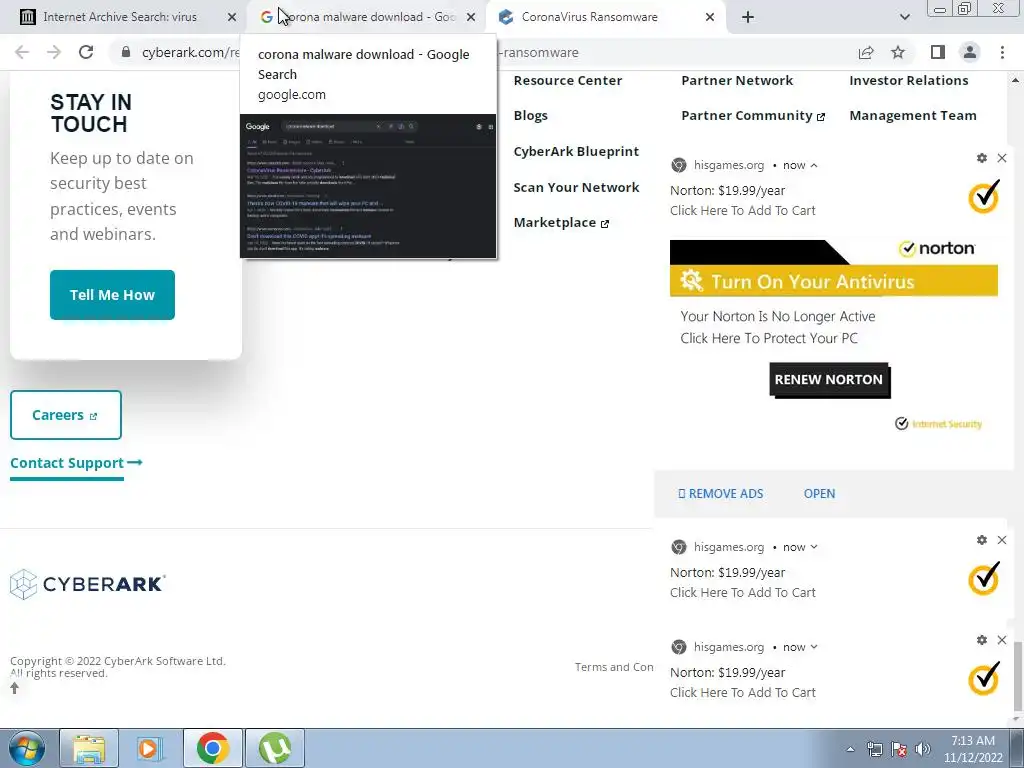1024x768 pixels.
Task: Click the RENEW NORTON button
Action: 829,380
